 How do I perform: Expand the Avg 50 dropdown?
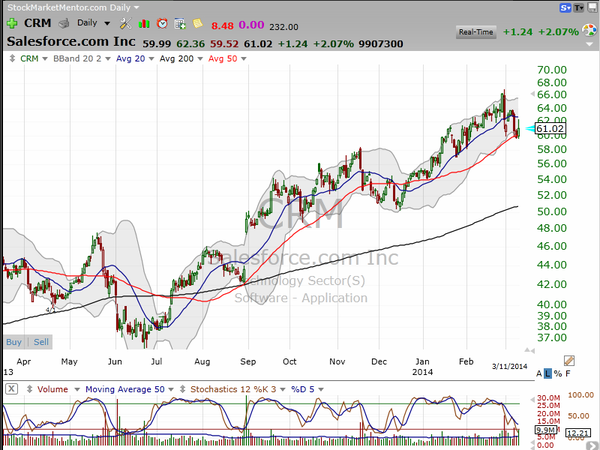243,59
